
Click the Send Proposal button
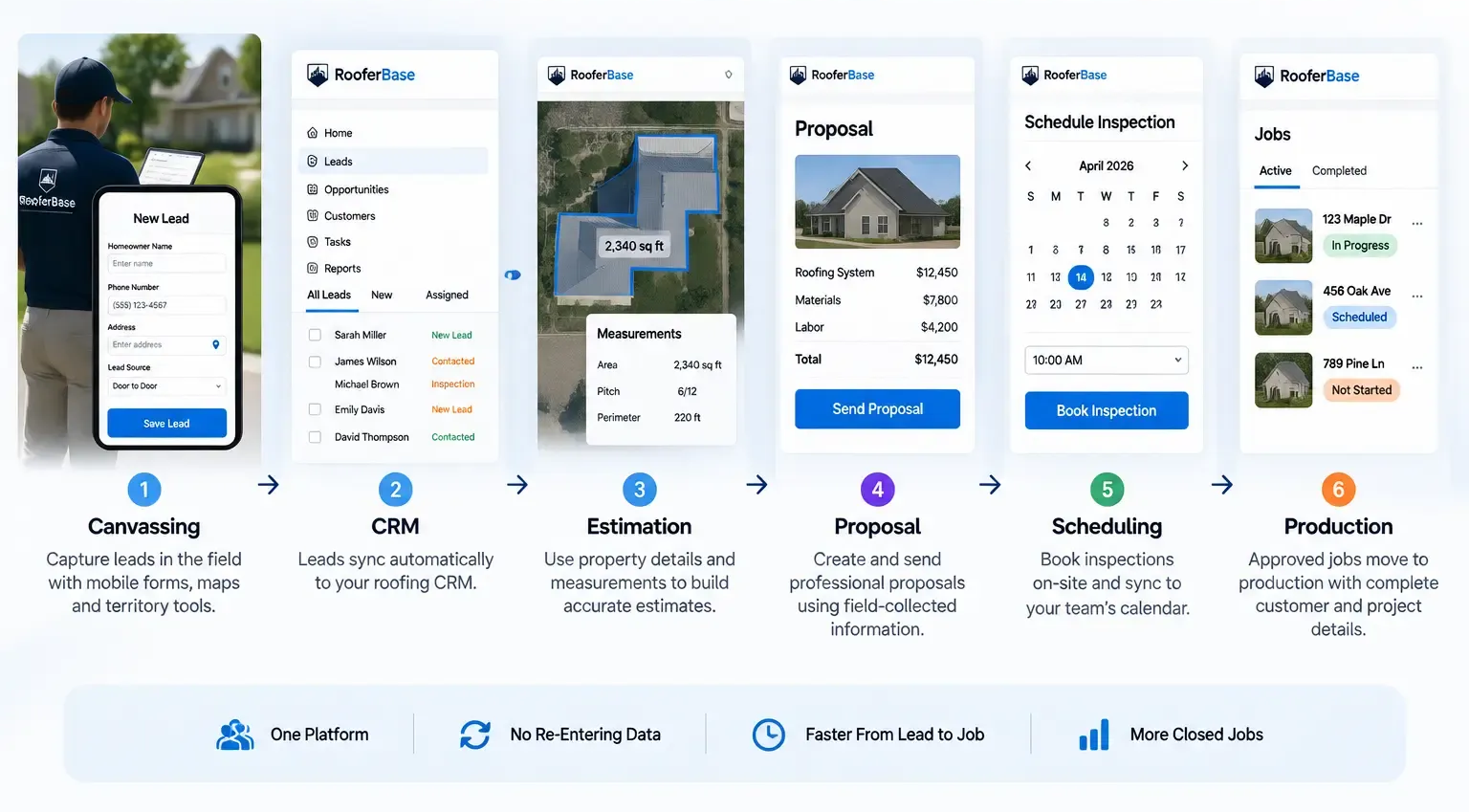[877, 409]
